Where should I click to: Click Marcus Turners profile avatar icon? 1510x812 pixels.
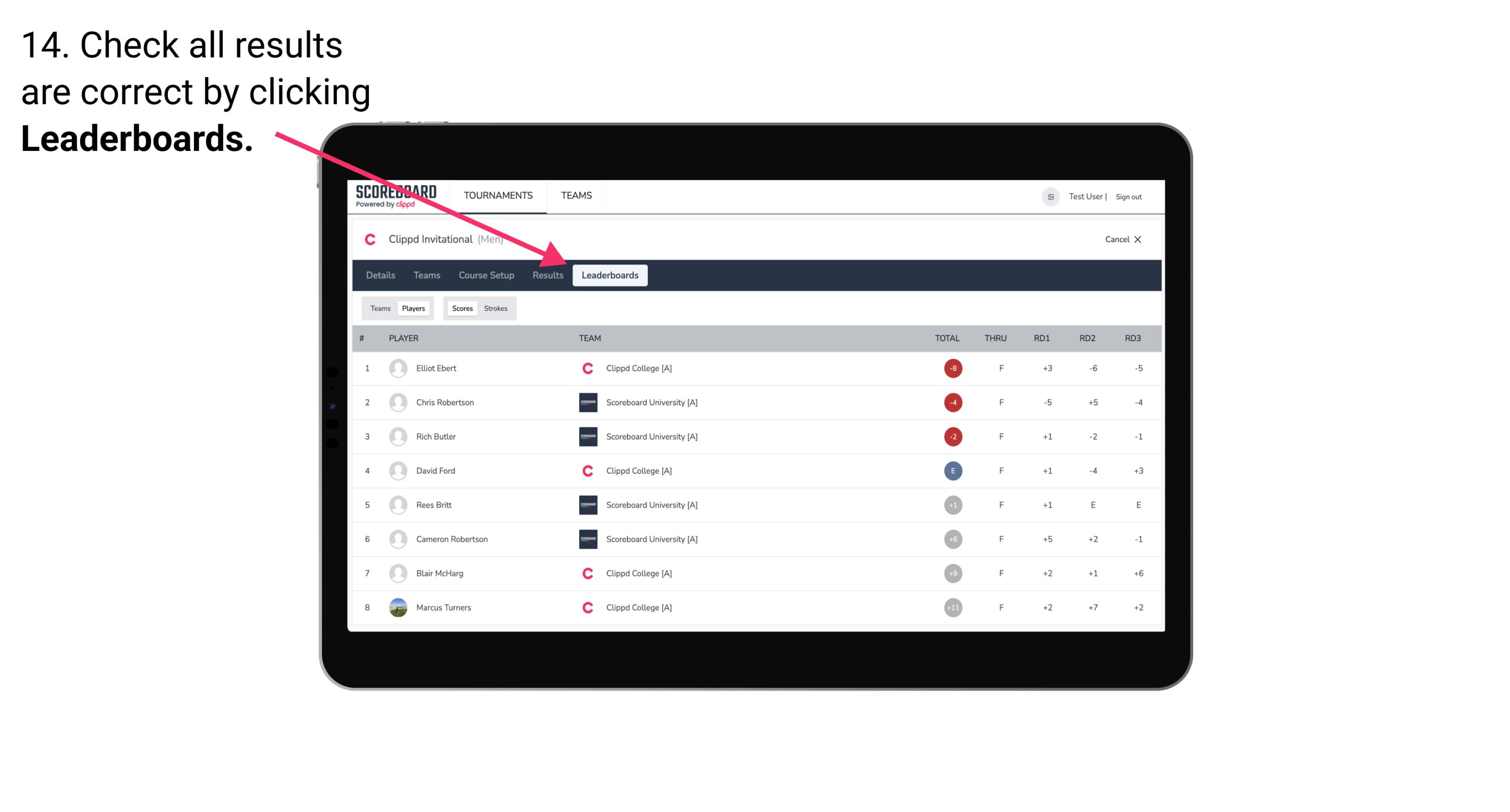pyautogui.click(x=396, y=607)
